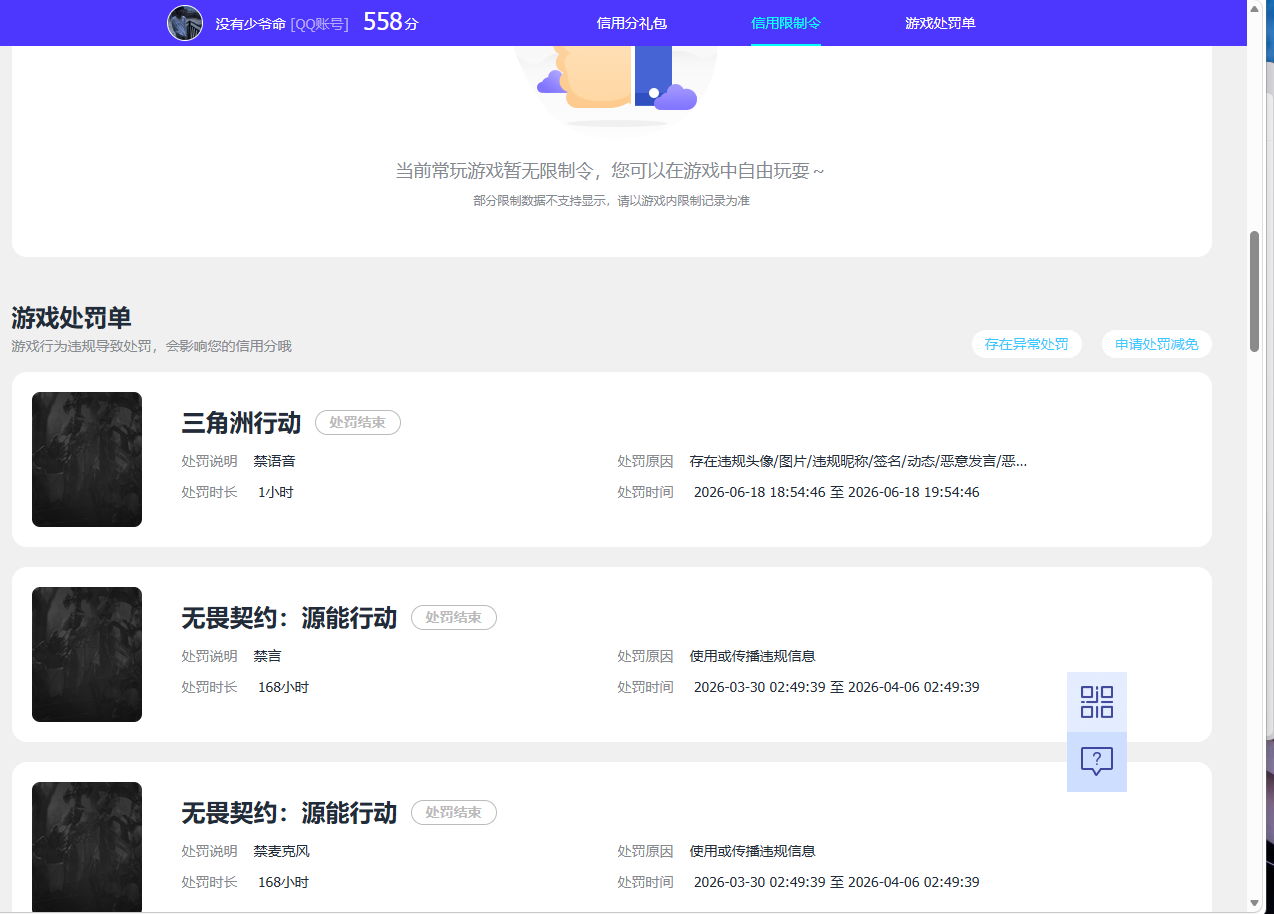
Task: Click the 168小时 duration on 禁言 card
Action: click(x=283, y=687)
